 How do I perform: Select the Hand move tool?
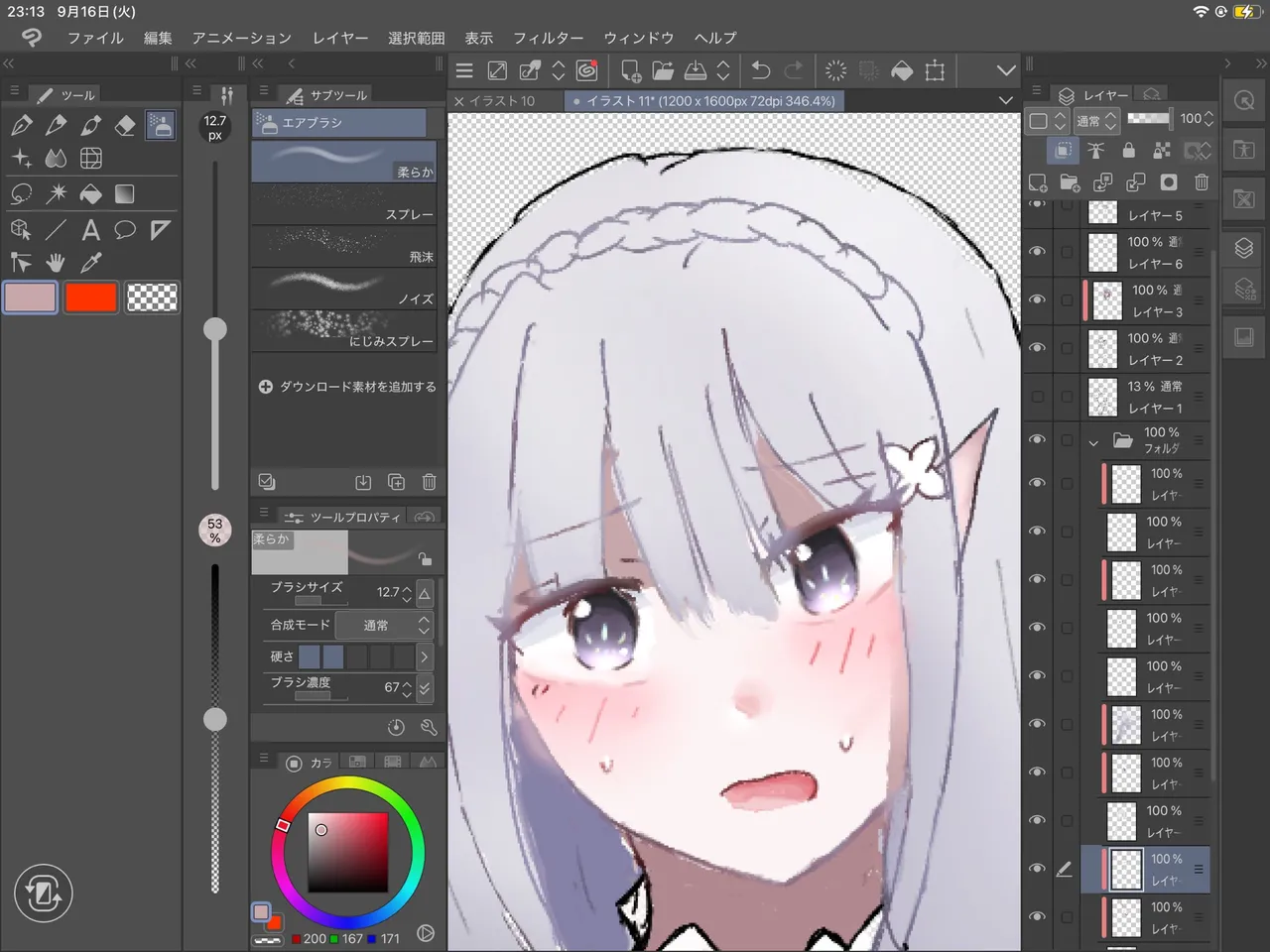click(56, 263)
